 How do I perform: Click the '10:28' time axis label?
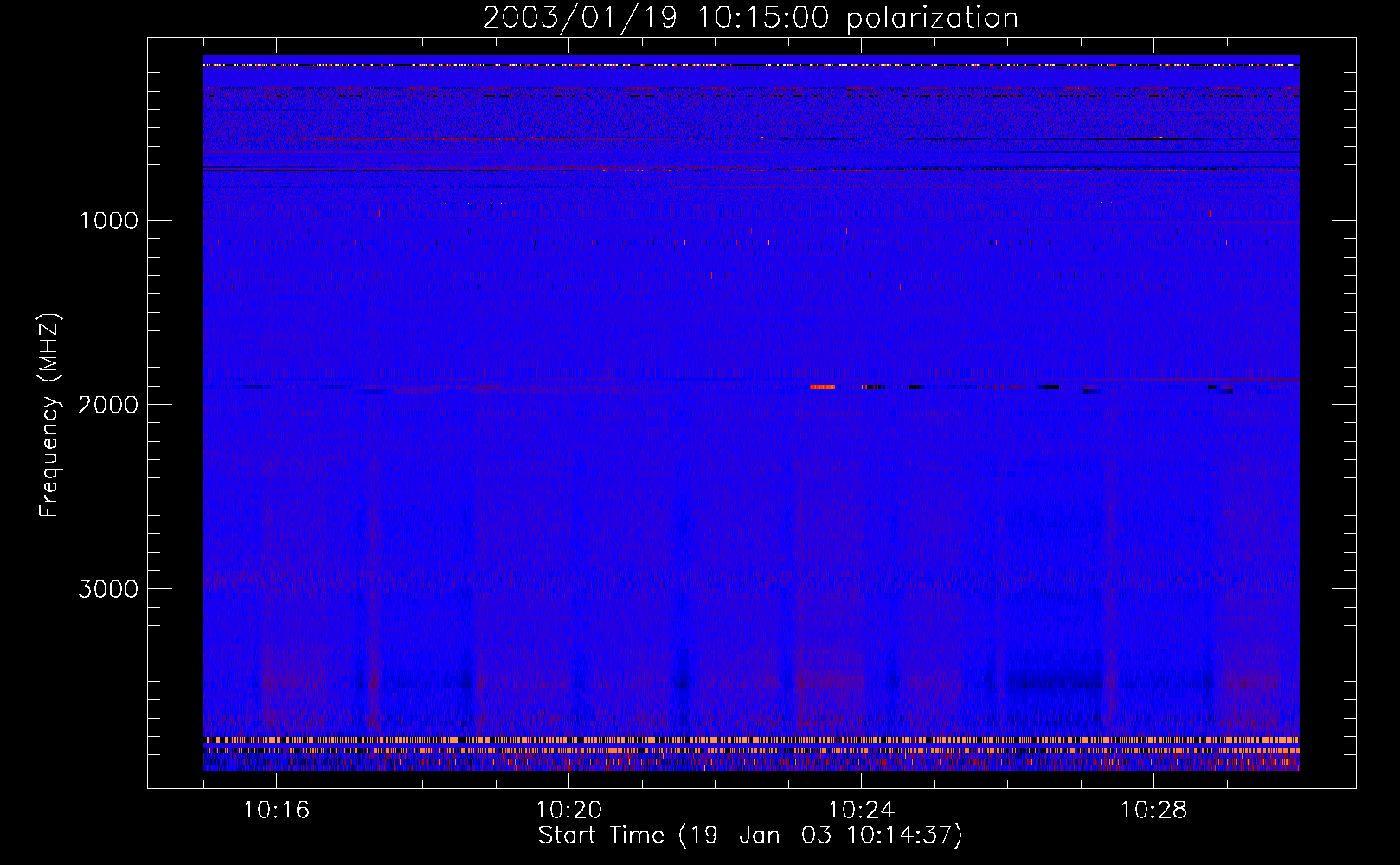point(1153,811)
